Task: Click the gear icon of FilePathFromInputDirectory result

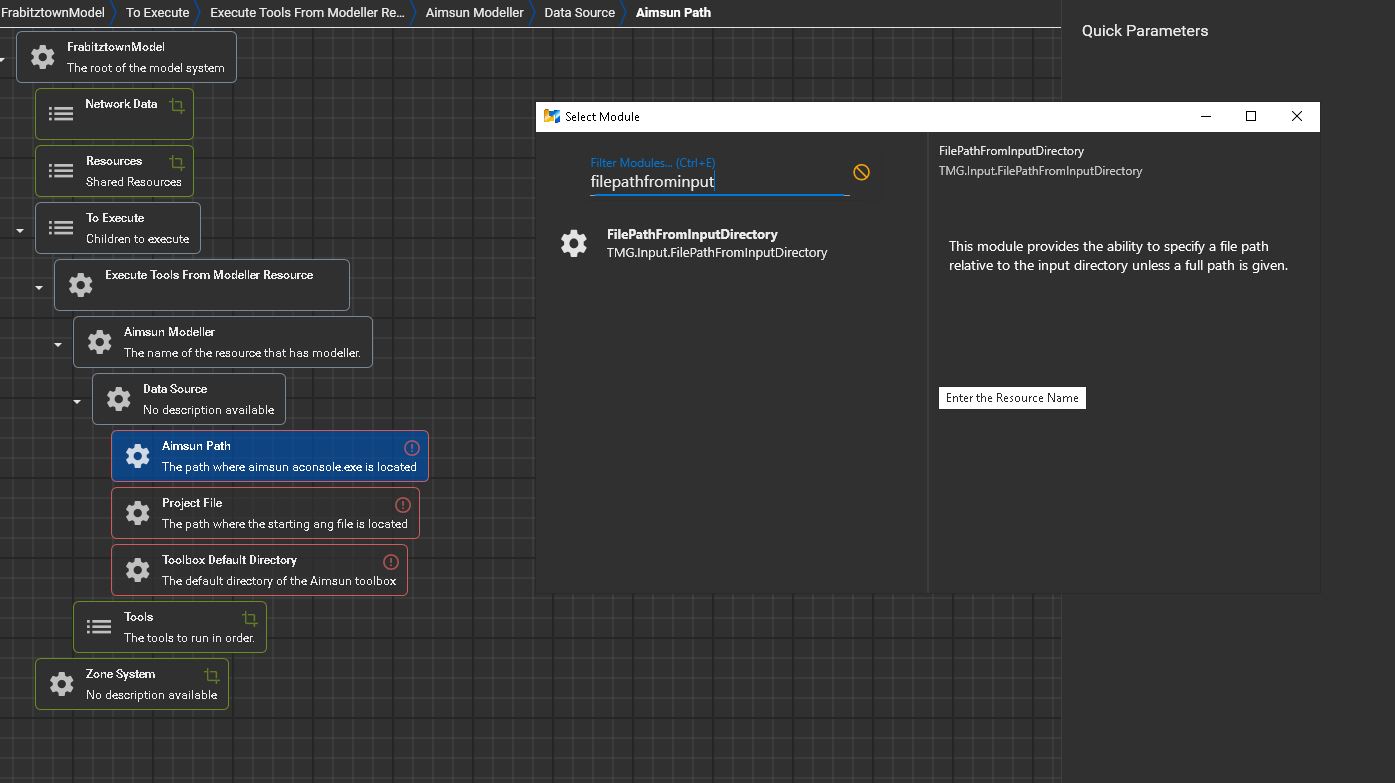Action: click(x=574, y=243)
